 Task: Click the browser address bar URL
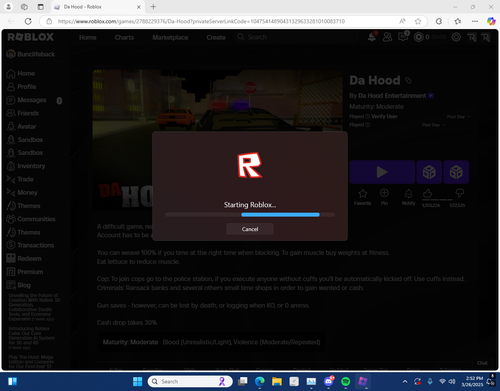point(201,21)
